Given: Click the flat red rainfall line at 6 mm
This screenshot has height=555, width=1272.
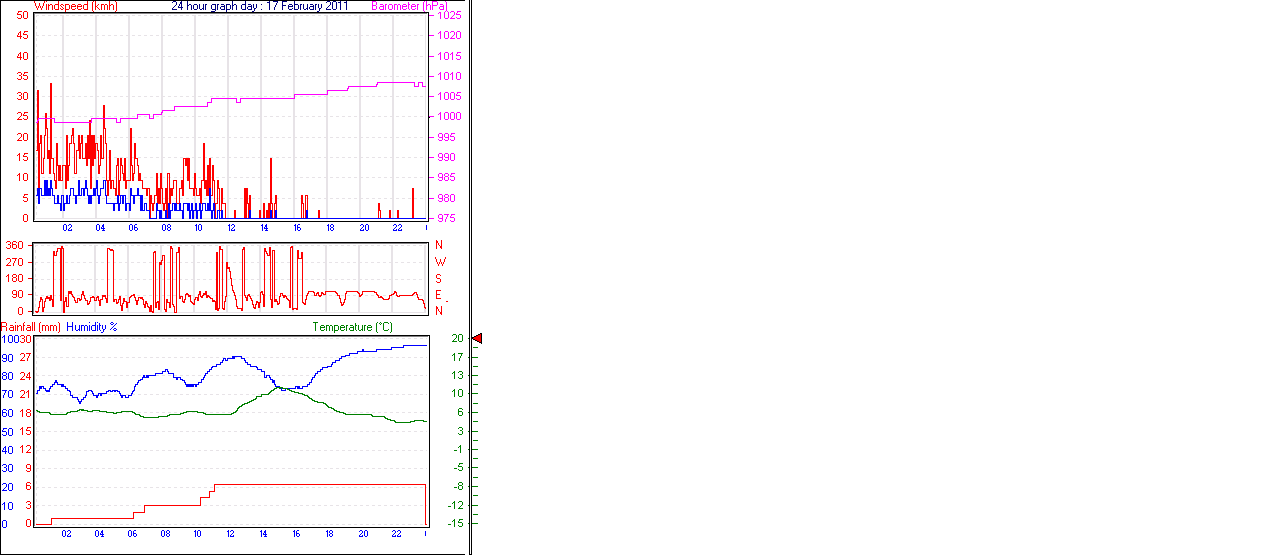Looking at the screenshot, I should point(320,484).
